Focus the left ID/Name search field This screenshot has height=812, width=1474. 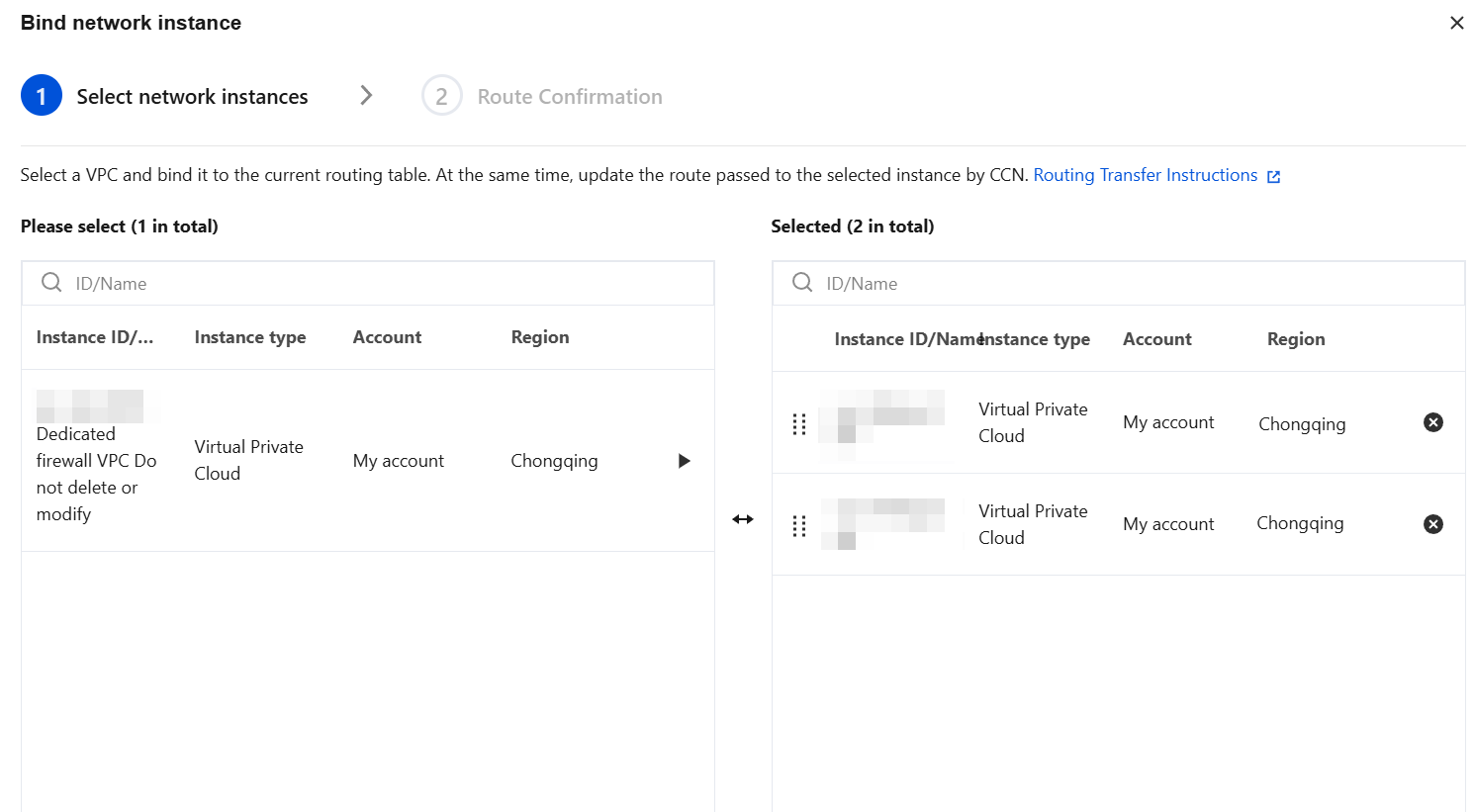point(386,284)
